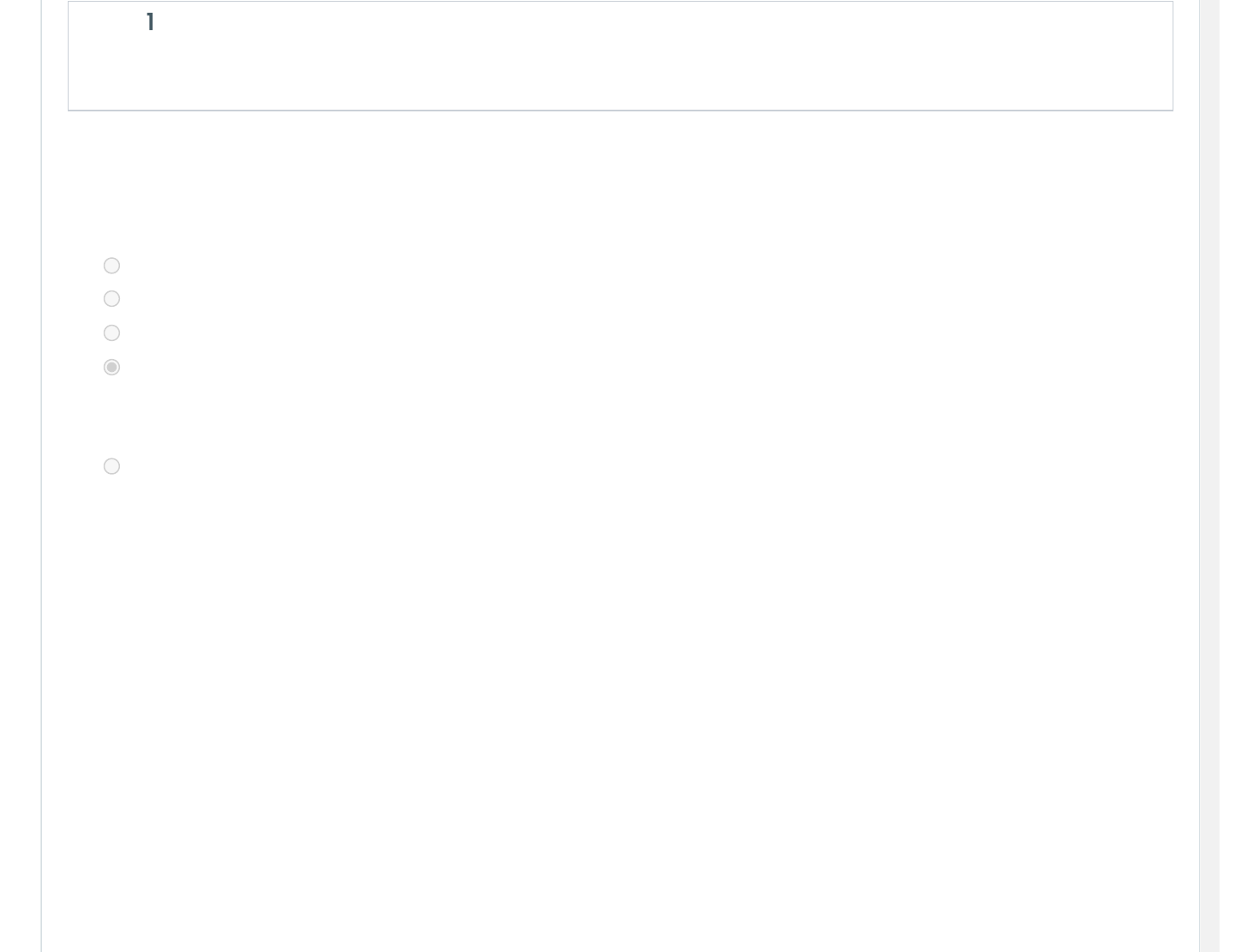Select the first radio button in the list
The image size is (1260, 952).
pos(111,266)
